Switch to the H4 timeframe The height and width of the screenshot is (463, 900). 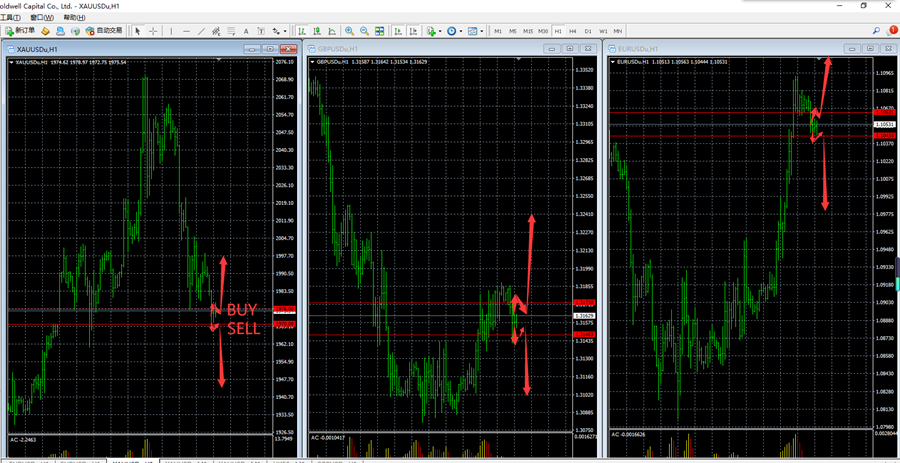tap(572, 31)
